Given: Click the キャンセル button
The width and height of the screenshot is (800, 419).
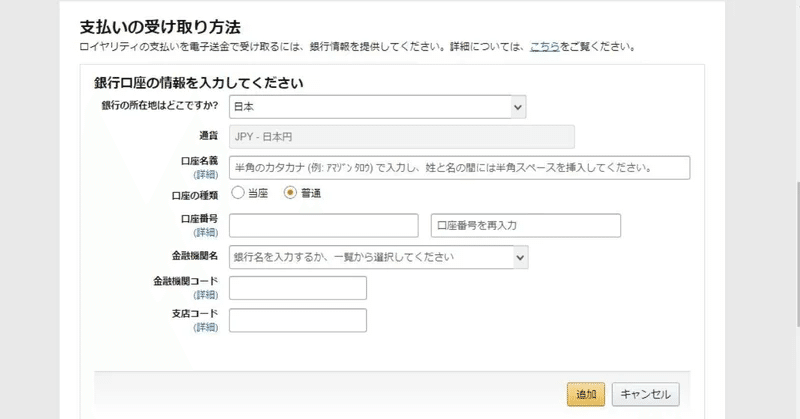Looking at the screenshot, I should tap(645, 394).
